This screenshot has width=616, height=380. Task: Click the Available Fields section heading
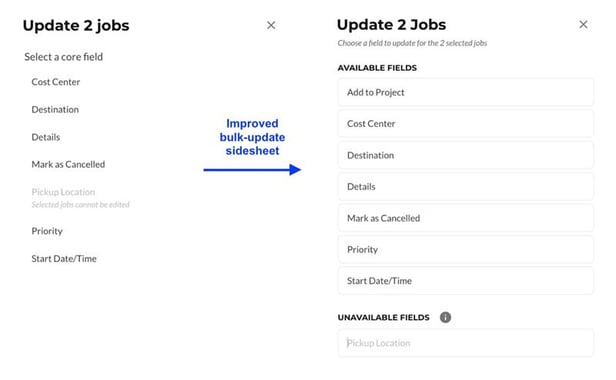point(377,68)
